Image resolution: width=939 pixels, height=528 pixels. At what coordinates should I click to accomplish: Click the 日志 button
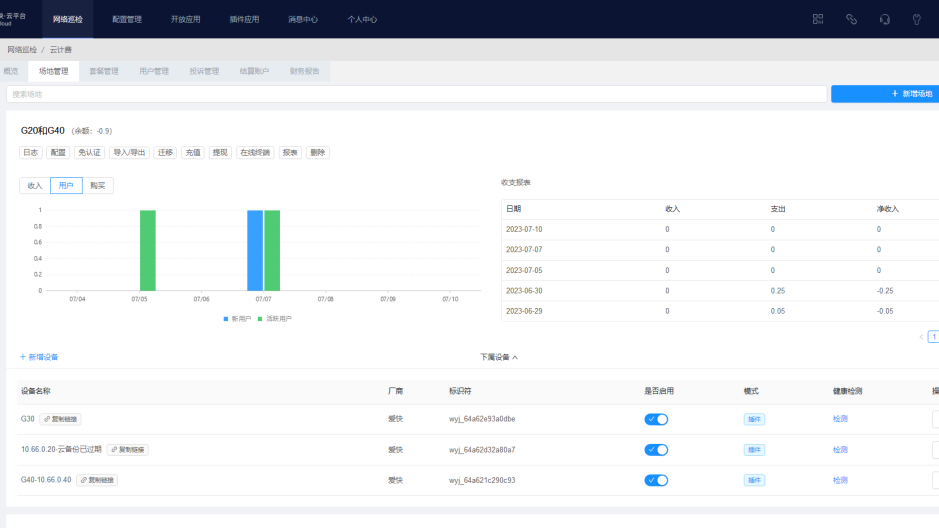[31, 153]
